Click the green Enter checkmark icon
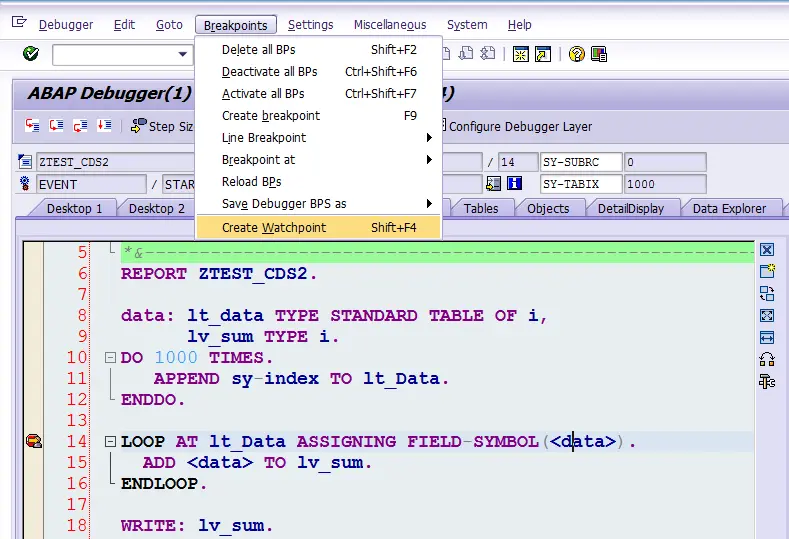Image resolution: width=789 pixels, height=539 pixels. coord(31,53)
